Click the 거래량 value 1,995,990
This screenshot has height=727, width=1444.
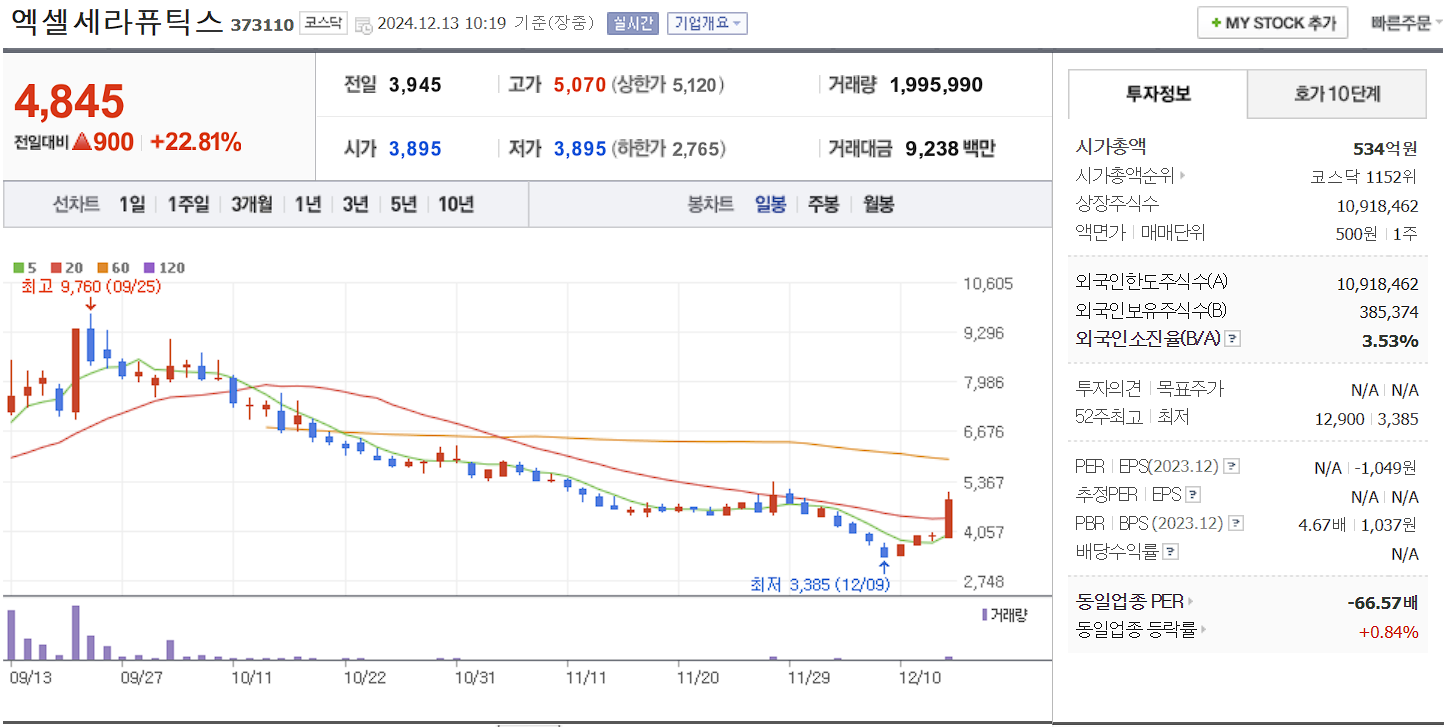tap(936, 85)
